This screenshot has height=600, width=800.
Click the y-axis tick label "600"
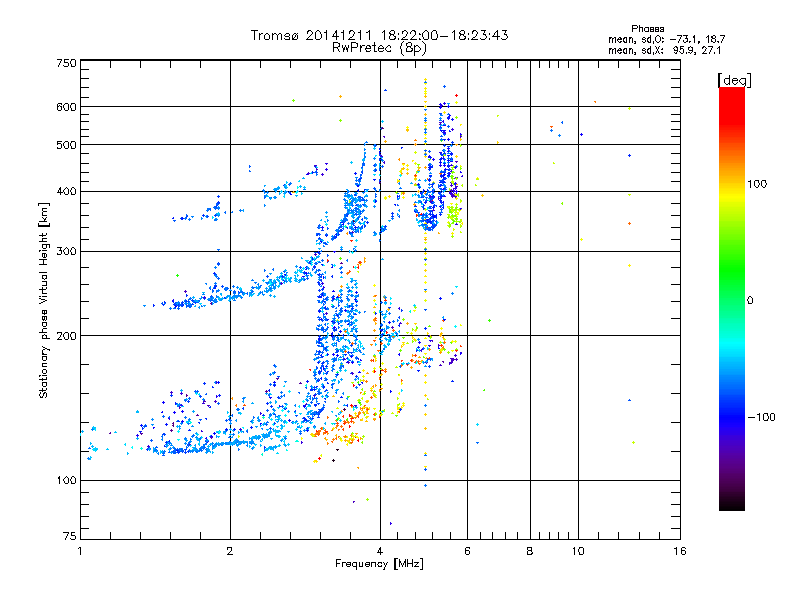pyautogui.click(x=66, y=107)
